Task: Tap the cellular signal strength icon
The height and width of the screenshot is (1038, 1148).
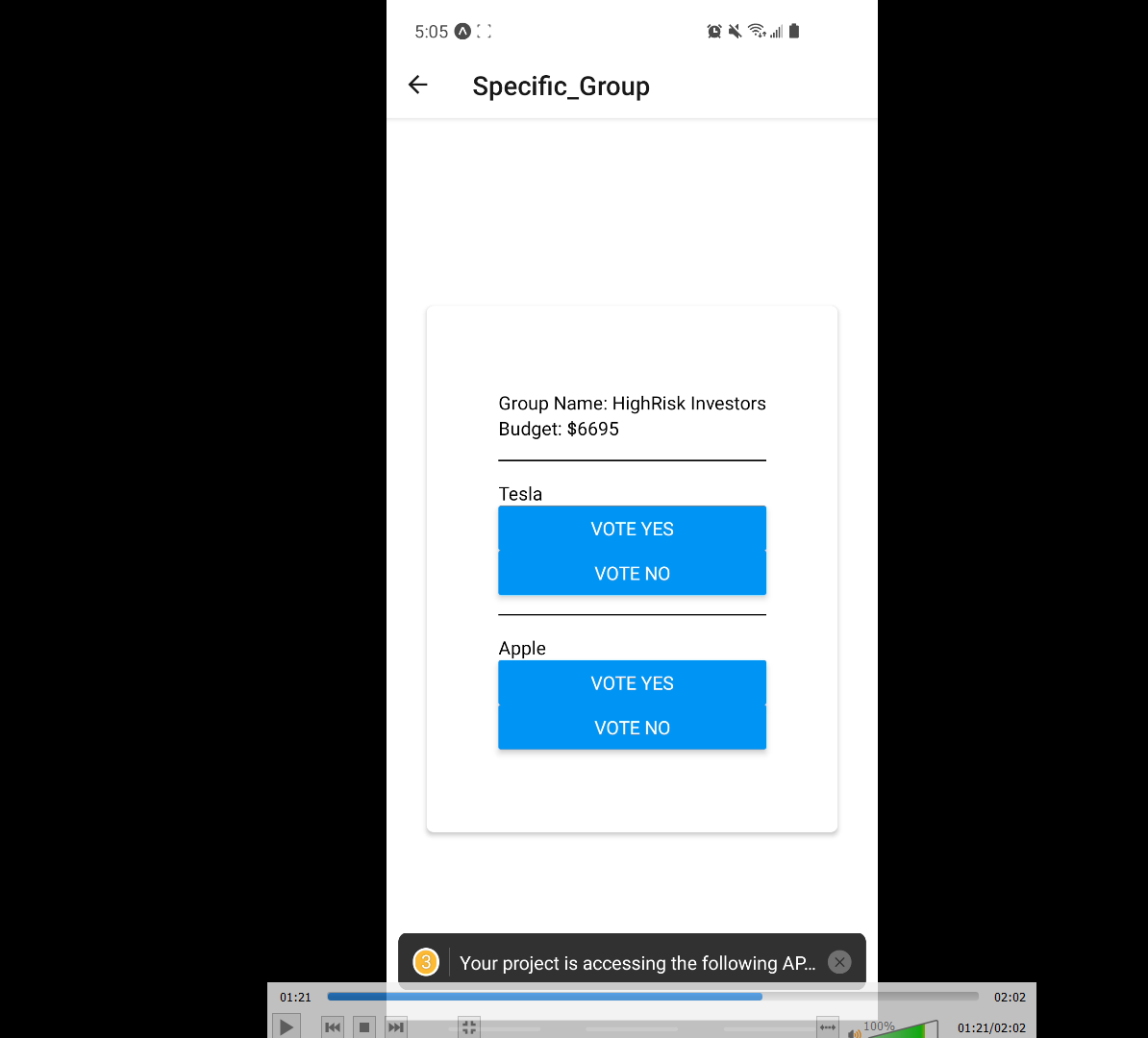Action: pyautogui.click(x=776, y=31)
